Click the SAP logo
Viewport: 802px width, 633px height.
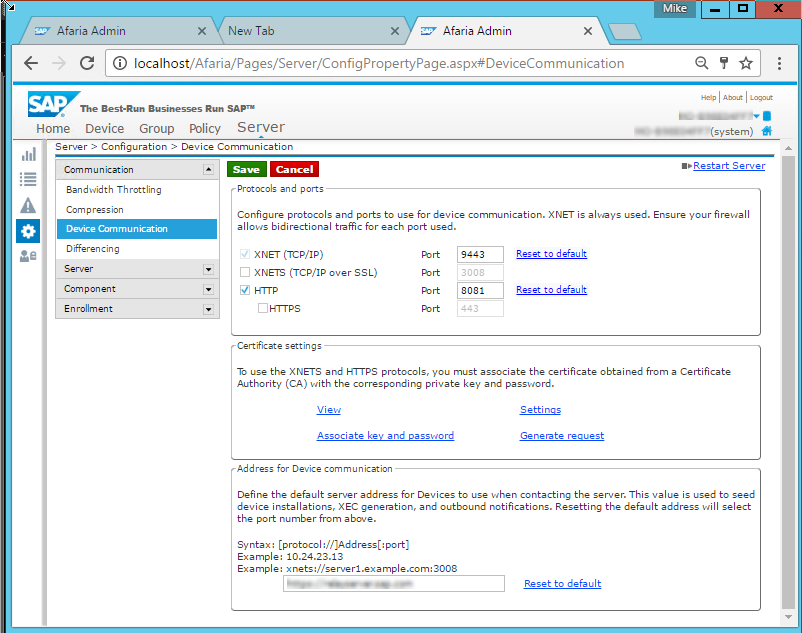coord(52,104)
